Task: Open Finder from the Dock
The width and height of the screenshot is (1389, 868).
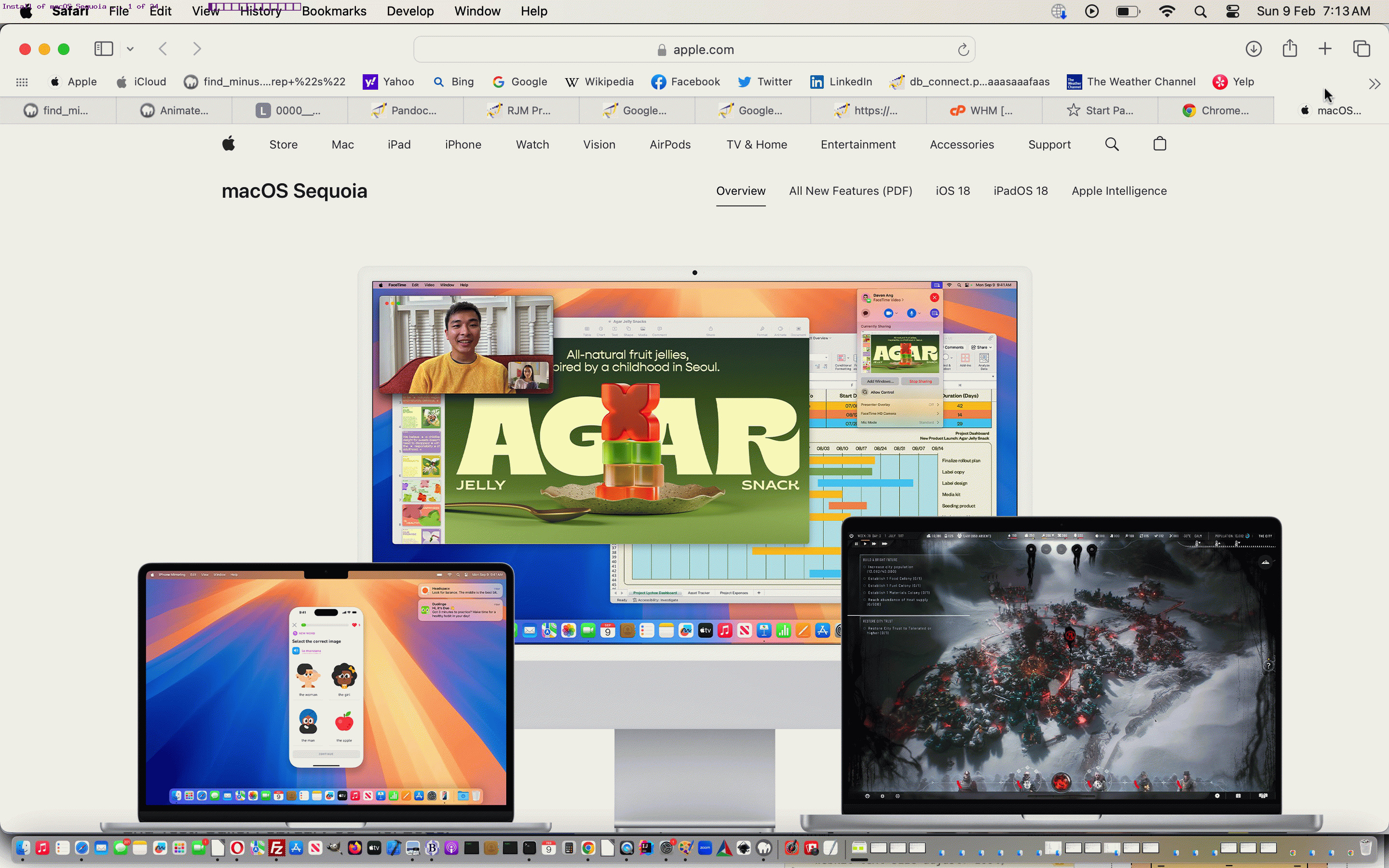Action: click(x=23, y=848)
